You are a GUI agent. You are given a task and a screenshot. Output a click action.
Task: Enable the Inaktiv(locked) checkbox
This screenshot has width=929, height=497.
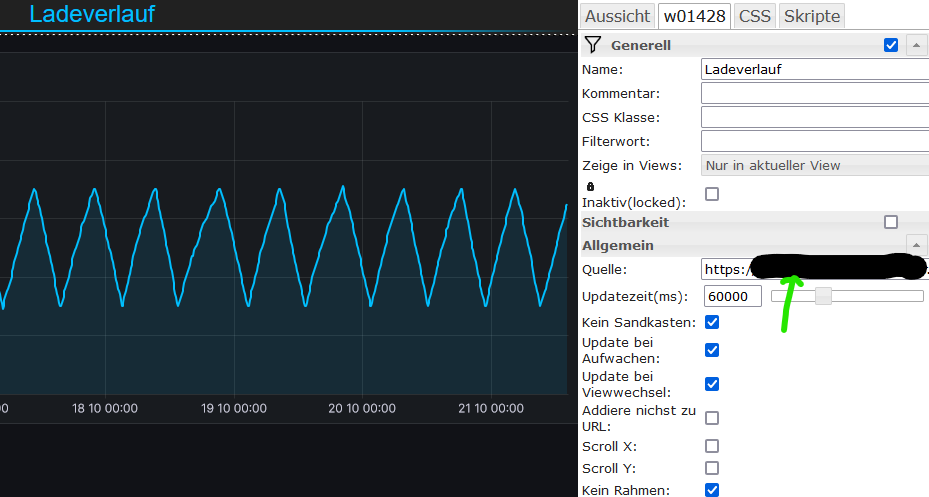coord(712,194)
